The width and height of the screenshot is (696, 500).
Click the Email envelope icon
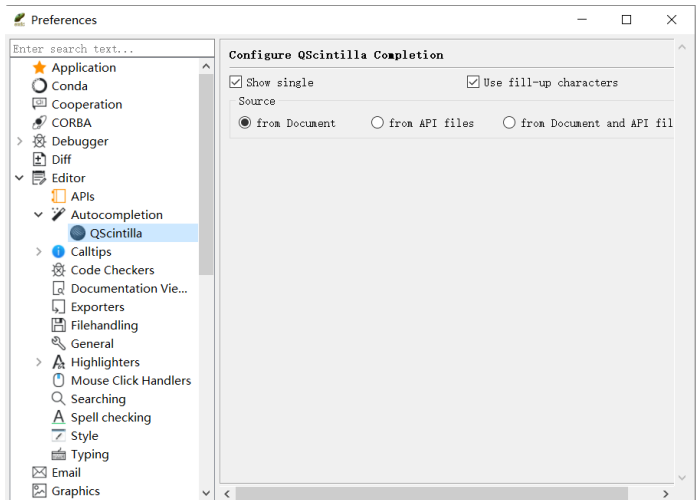tap(39, 472)
